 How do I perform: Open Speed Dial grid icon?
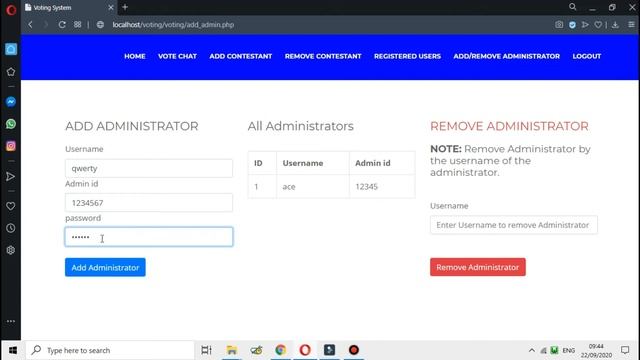78,24
